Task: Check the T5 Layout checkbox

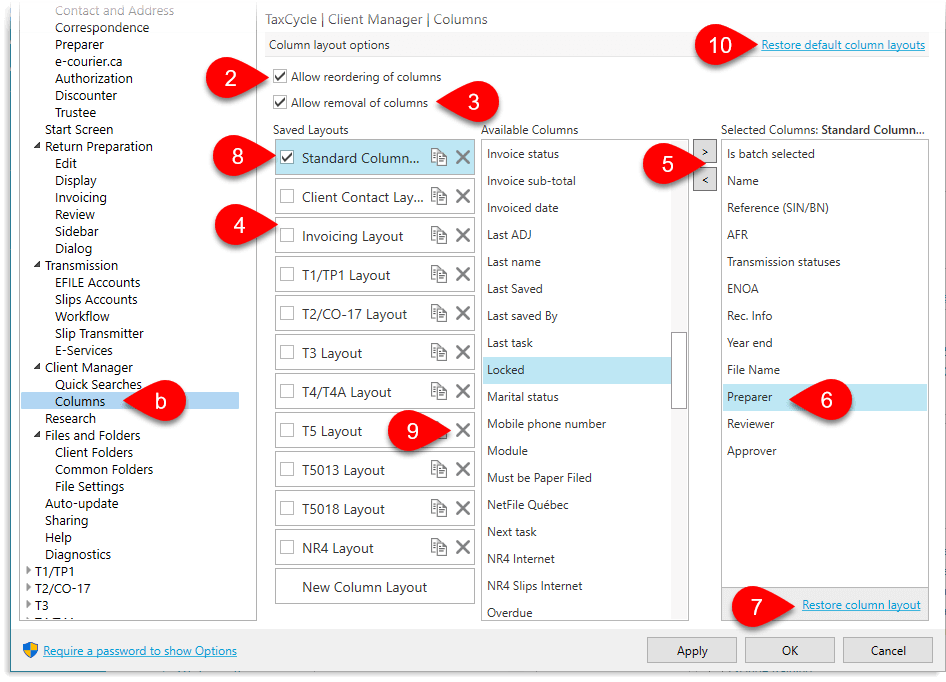Action: (287, 430)
